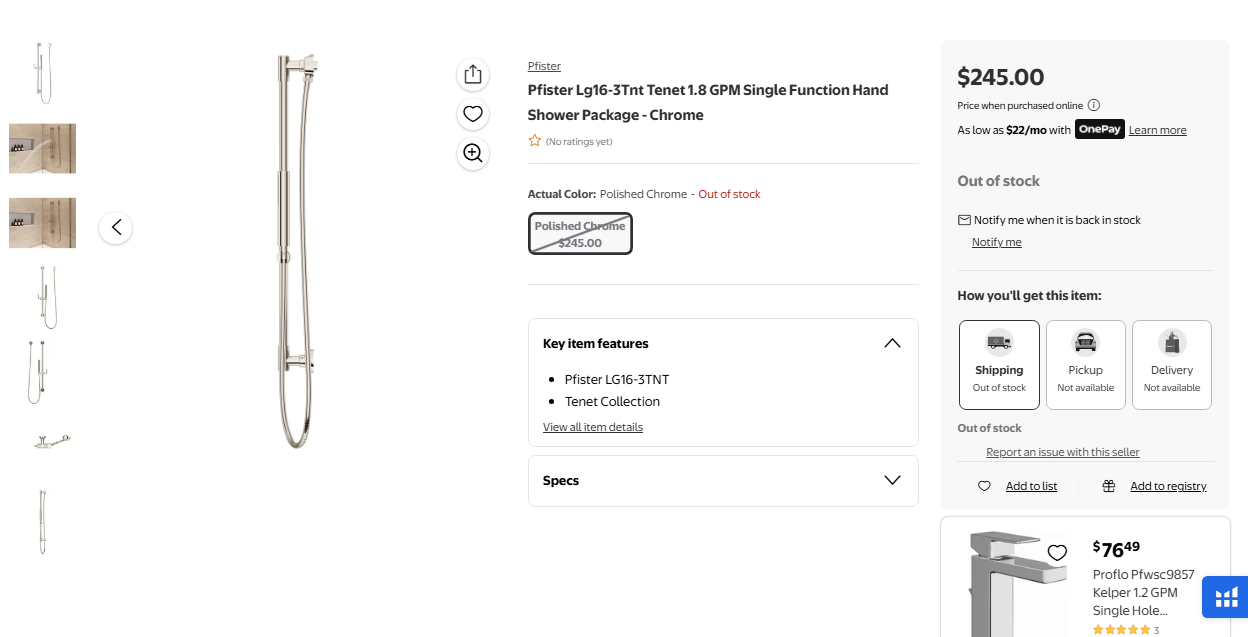
Task: Click the share icon beside product image
Action: [473, 75]
